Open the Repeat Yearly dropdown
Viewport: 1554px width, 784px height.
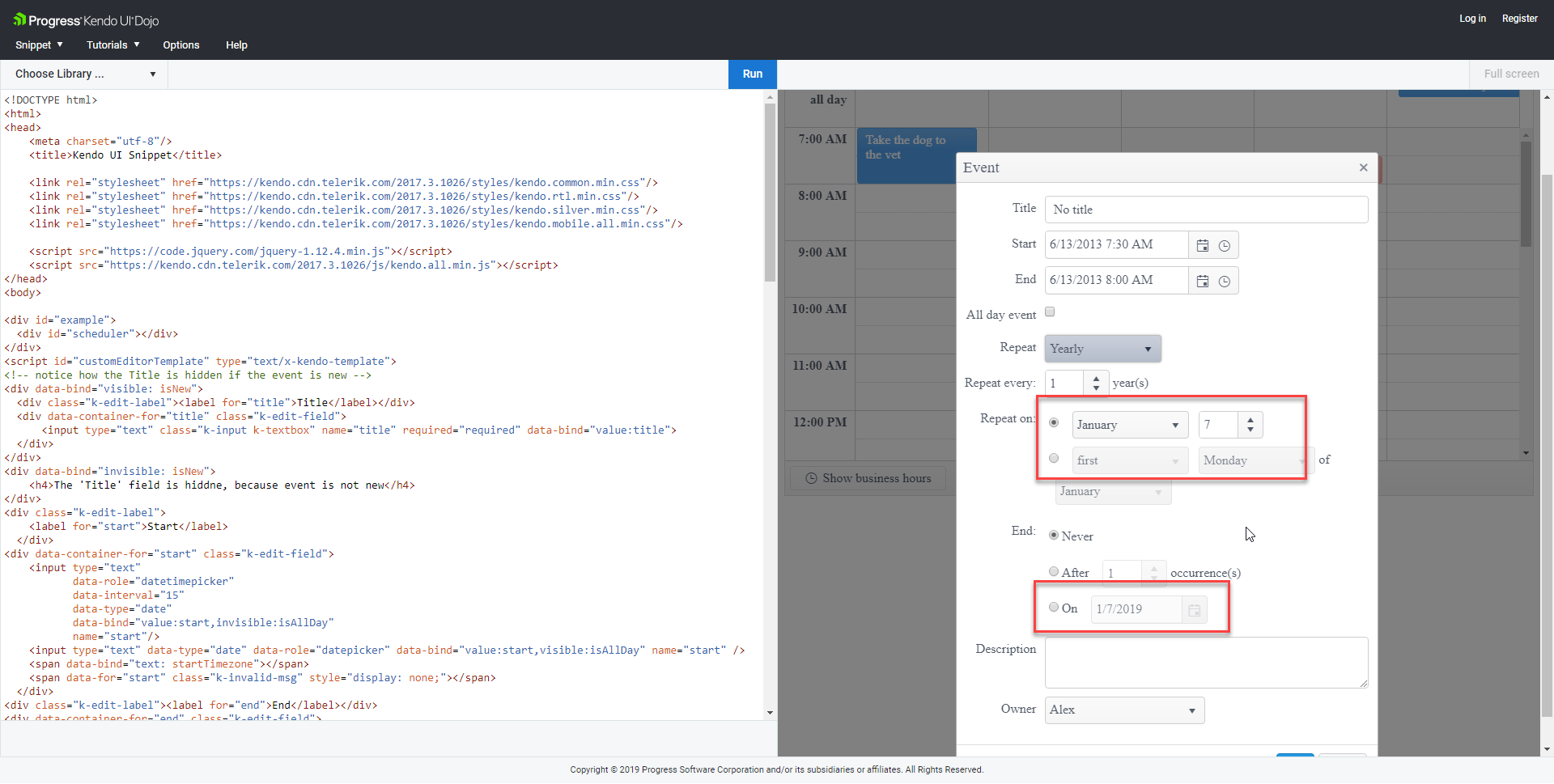[x=1102, y=349]
